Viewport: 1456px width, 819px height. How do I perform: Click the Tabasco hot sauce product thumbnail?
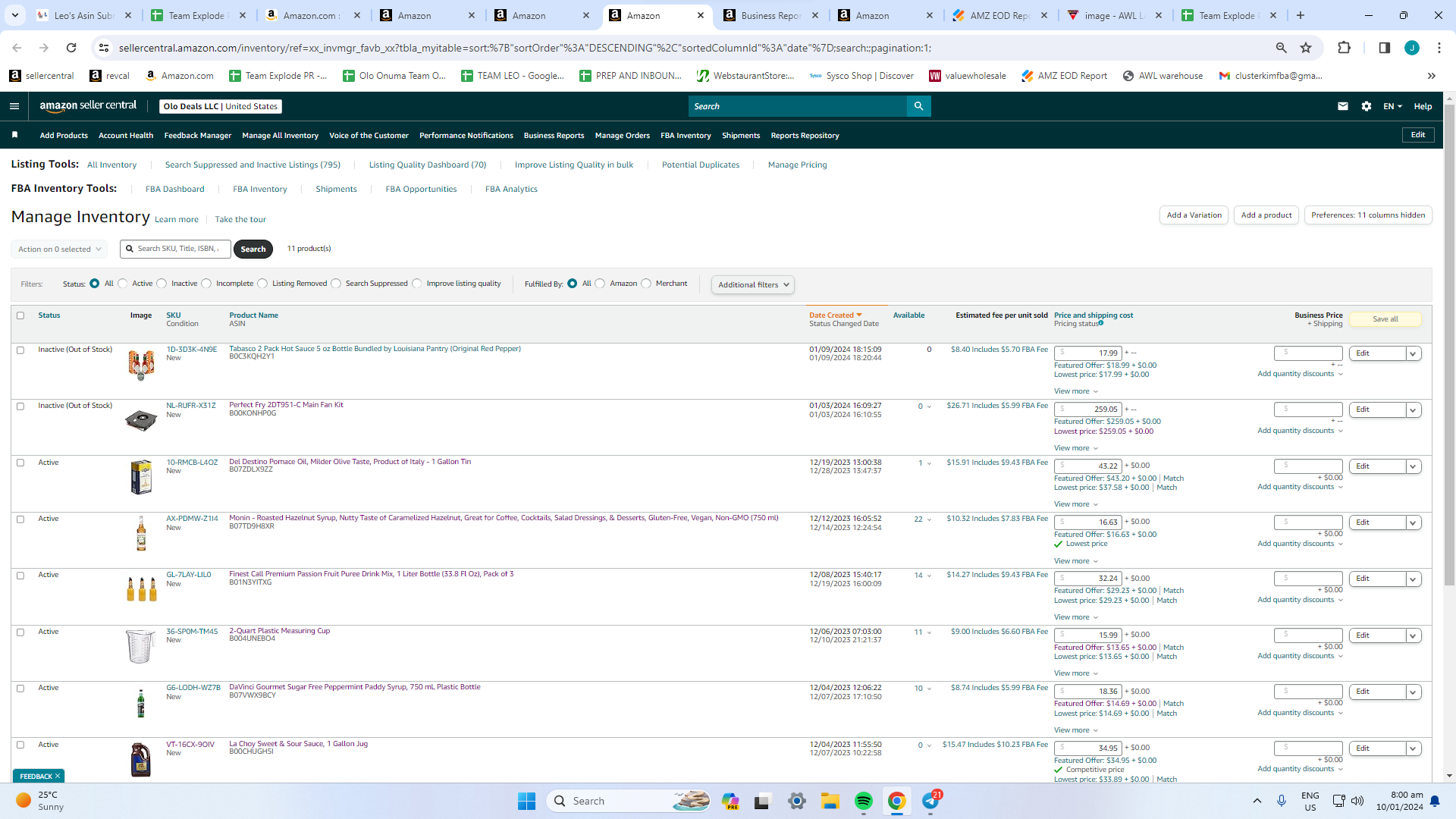pyautogui.click(x=141, y=365)
